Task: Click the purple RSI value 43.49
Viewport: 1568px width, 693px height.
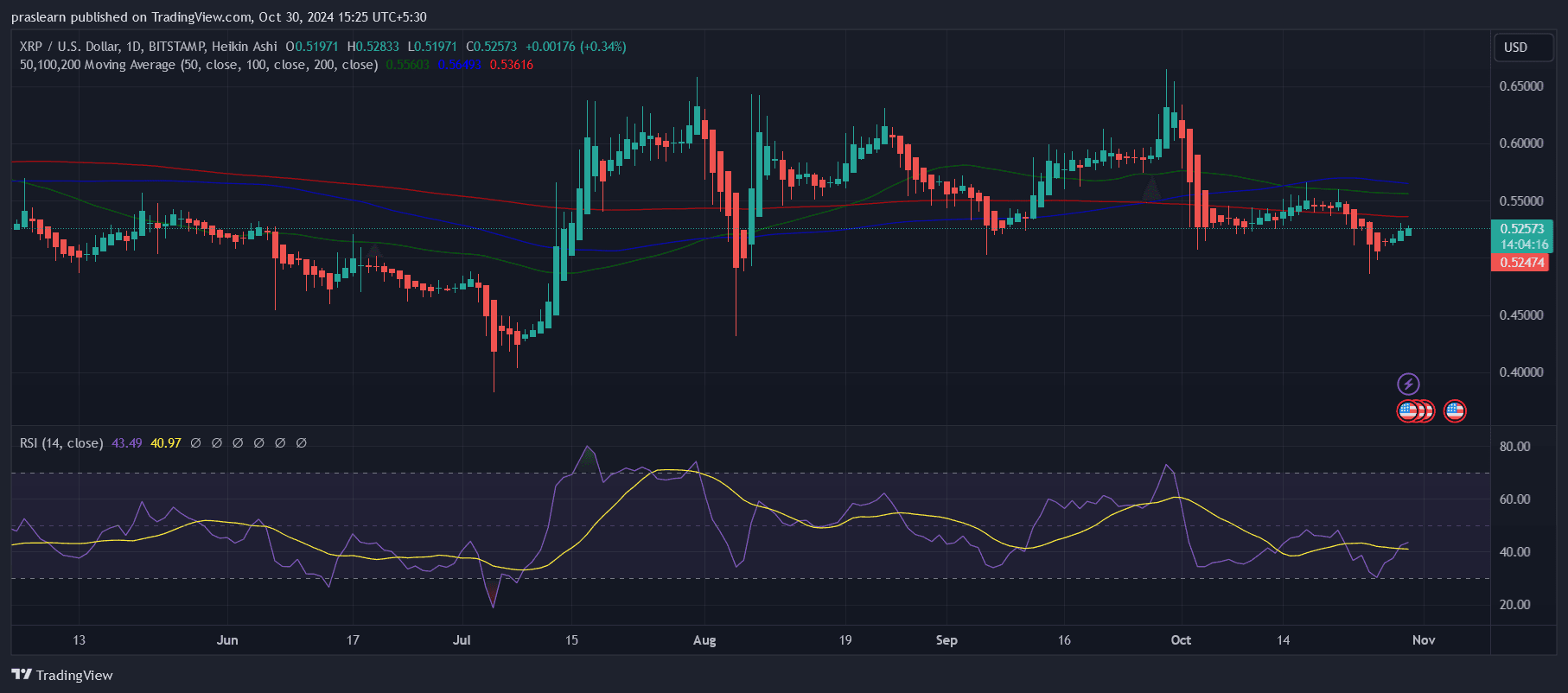Action: tap(127, 443)
